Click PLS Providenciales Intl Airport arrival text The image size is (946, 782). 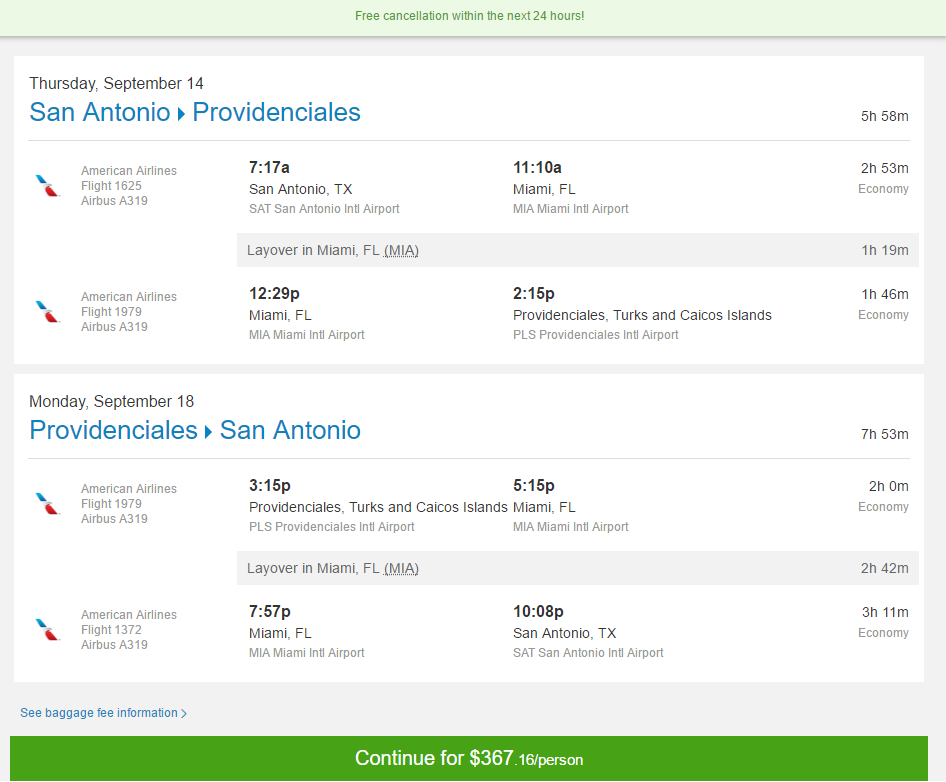click(x=595, y=335)
